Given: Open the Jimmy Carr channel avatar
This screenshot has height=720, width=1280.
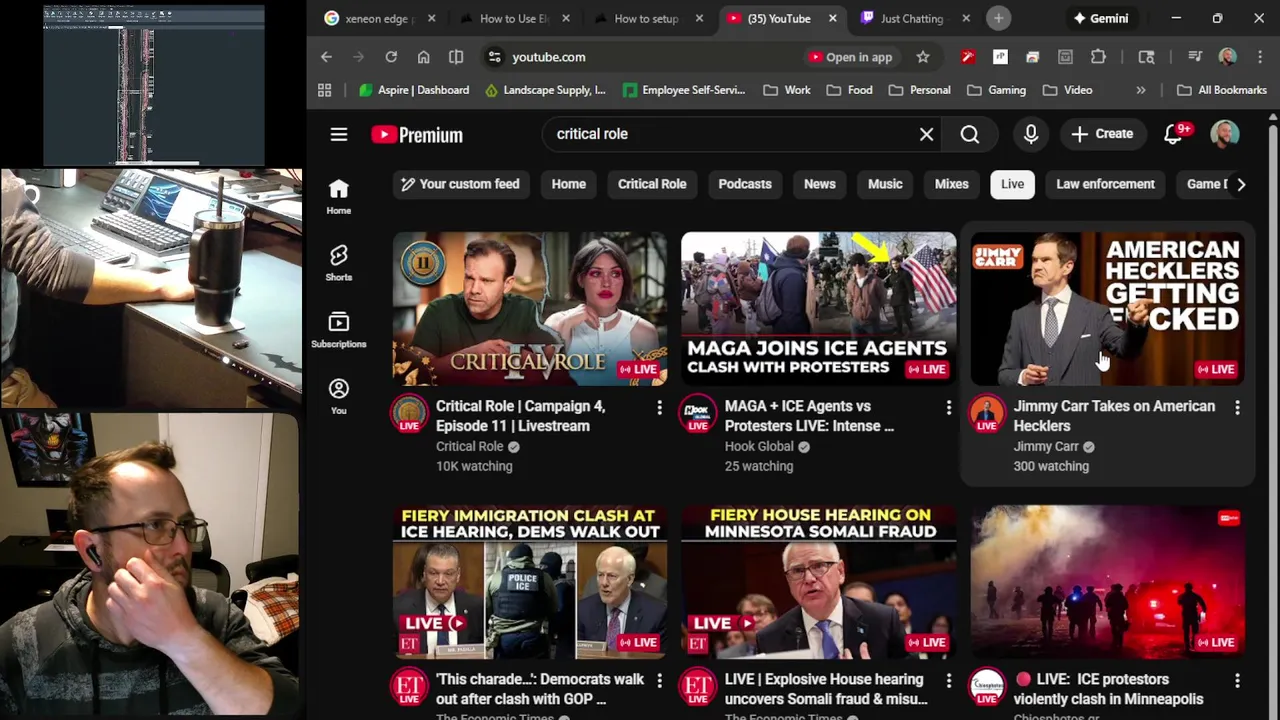Looking at the screenshot, I should (x=987, y=414).
